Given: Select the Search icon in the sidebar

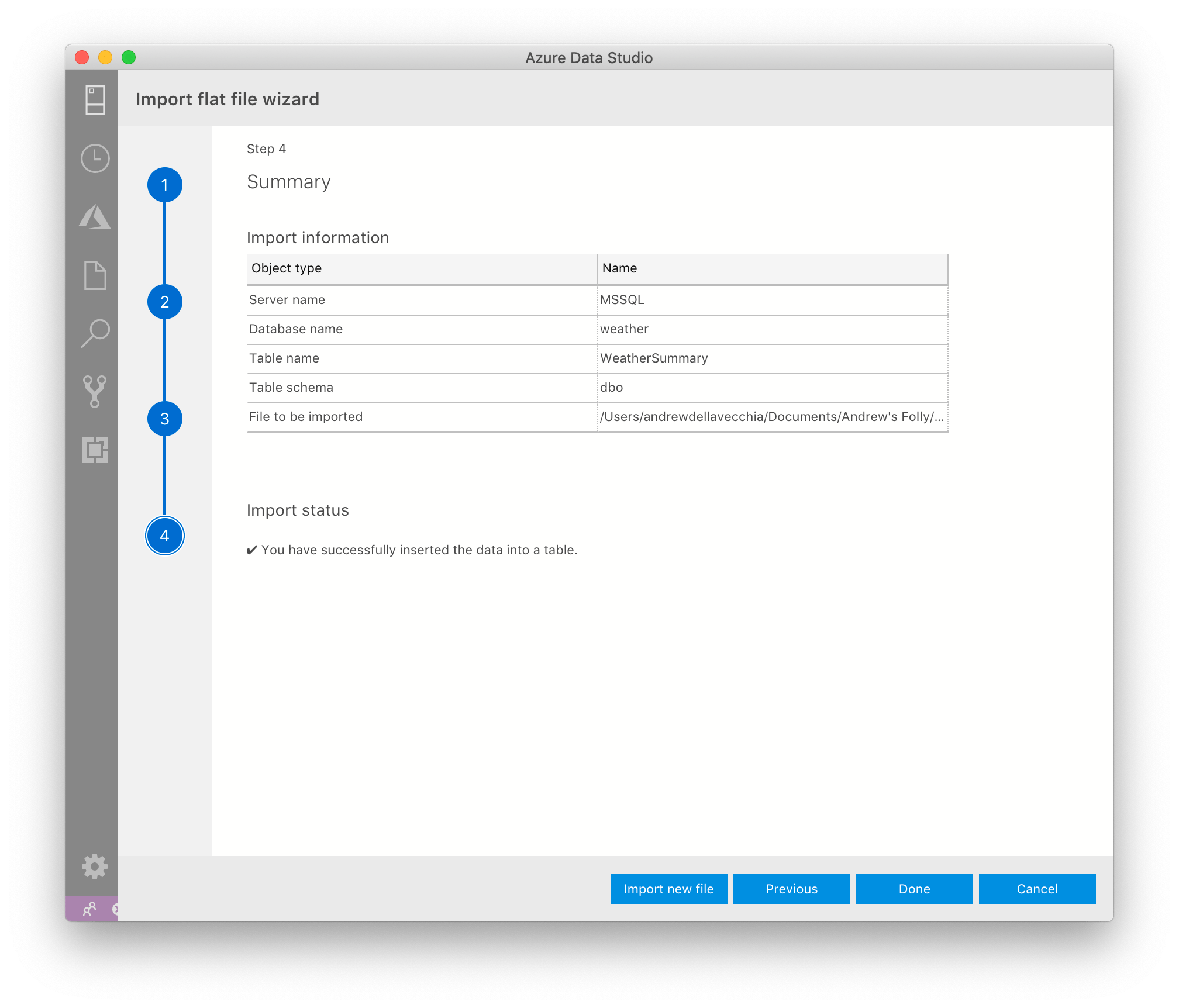Looking at the screenshot, I should coord(94,333).
